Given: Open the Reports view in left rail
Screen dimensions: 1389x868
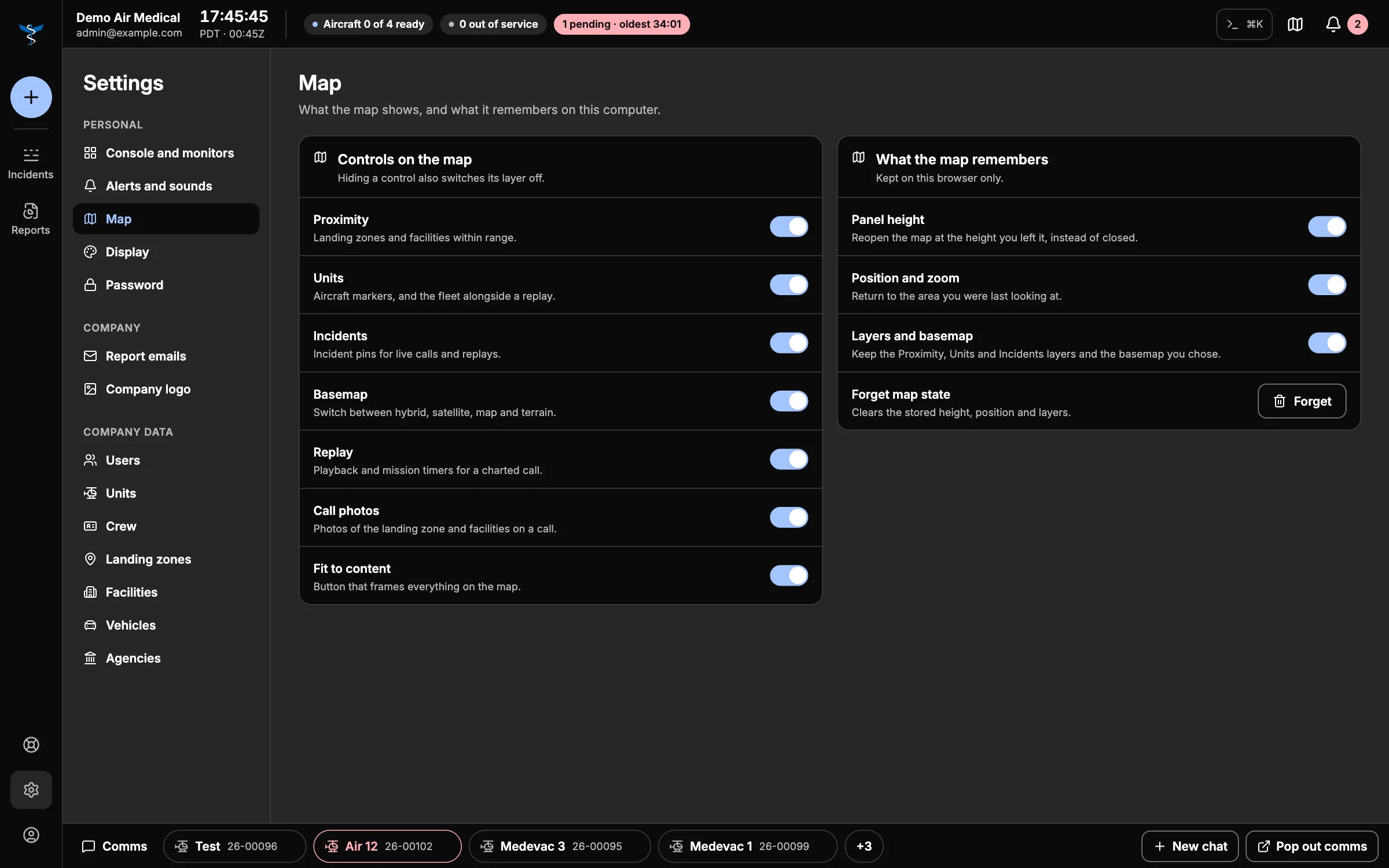Looking at the screenshot, I should pos(31,219).
